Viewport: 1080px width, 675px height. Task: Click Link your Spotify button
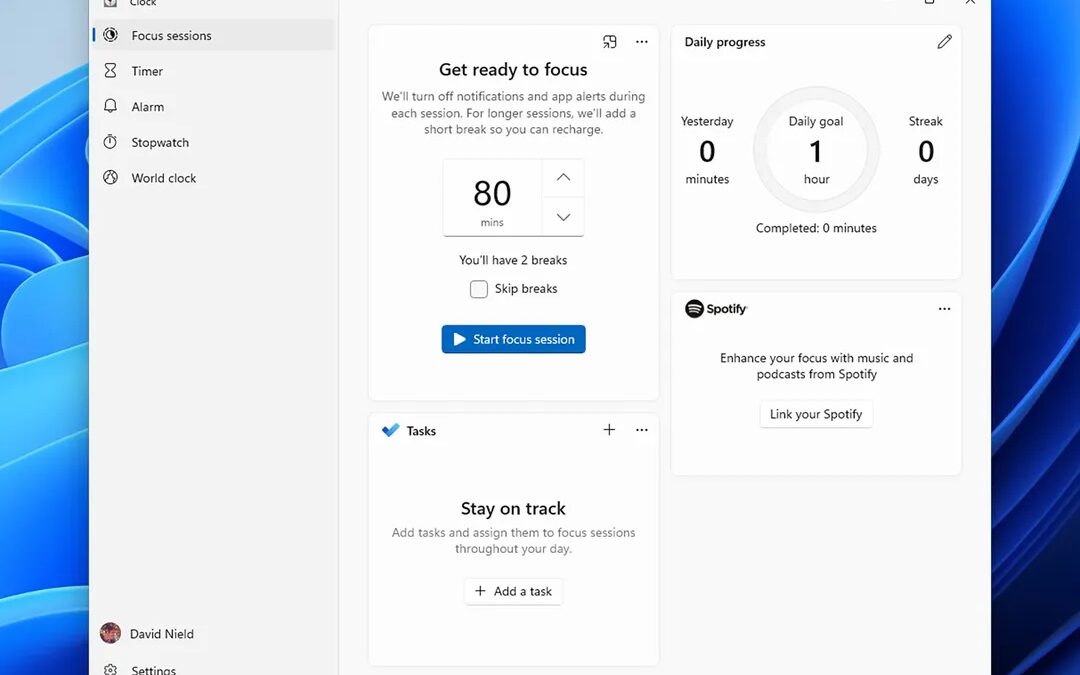pyautogui.click(x=816, y=414)
